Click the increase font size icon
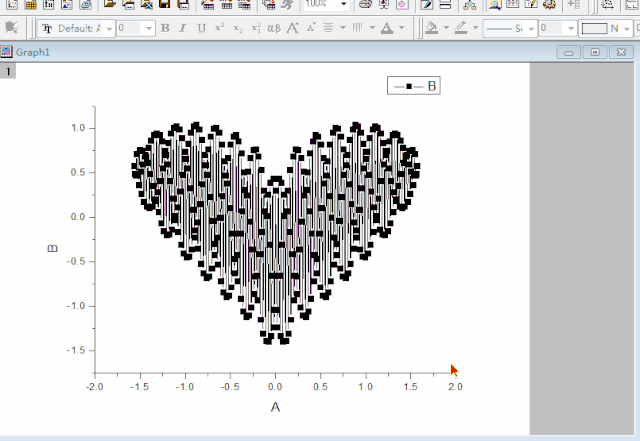Screen dimensions: 640x441 tap(294, 28)
